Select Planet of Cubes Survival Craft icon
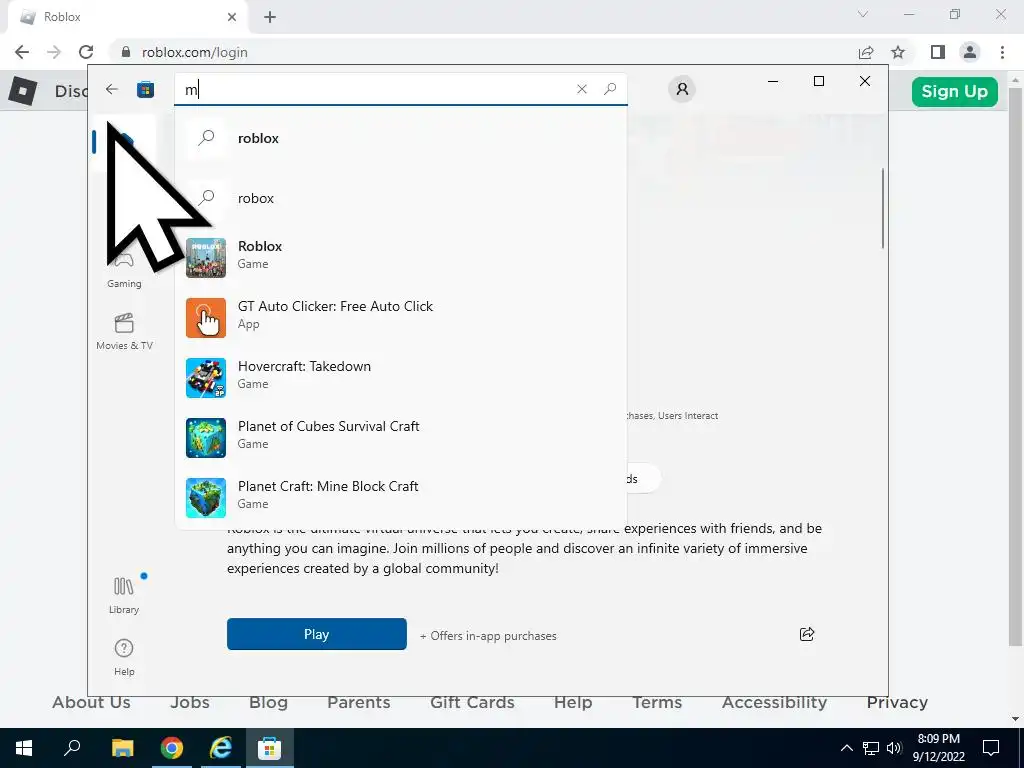Screen dimensions: 1024x768 (x=206, y=438)
